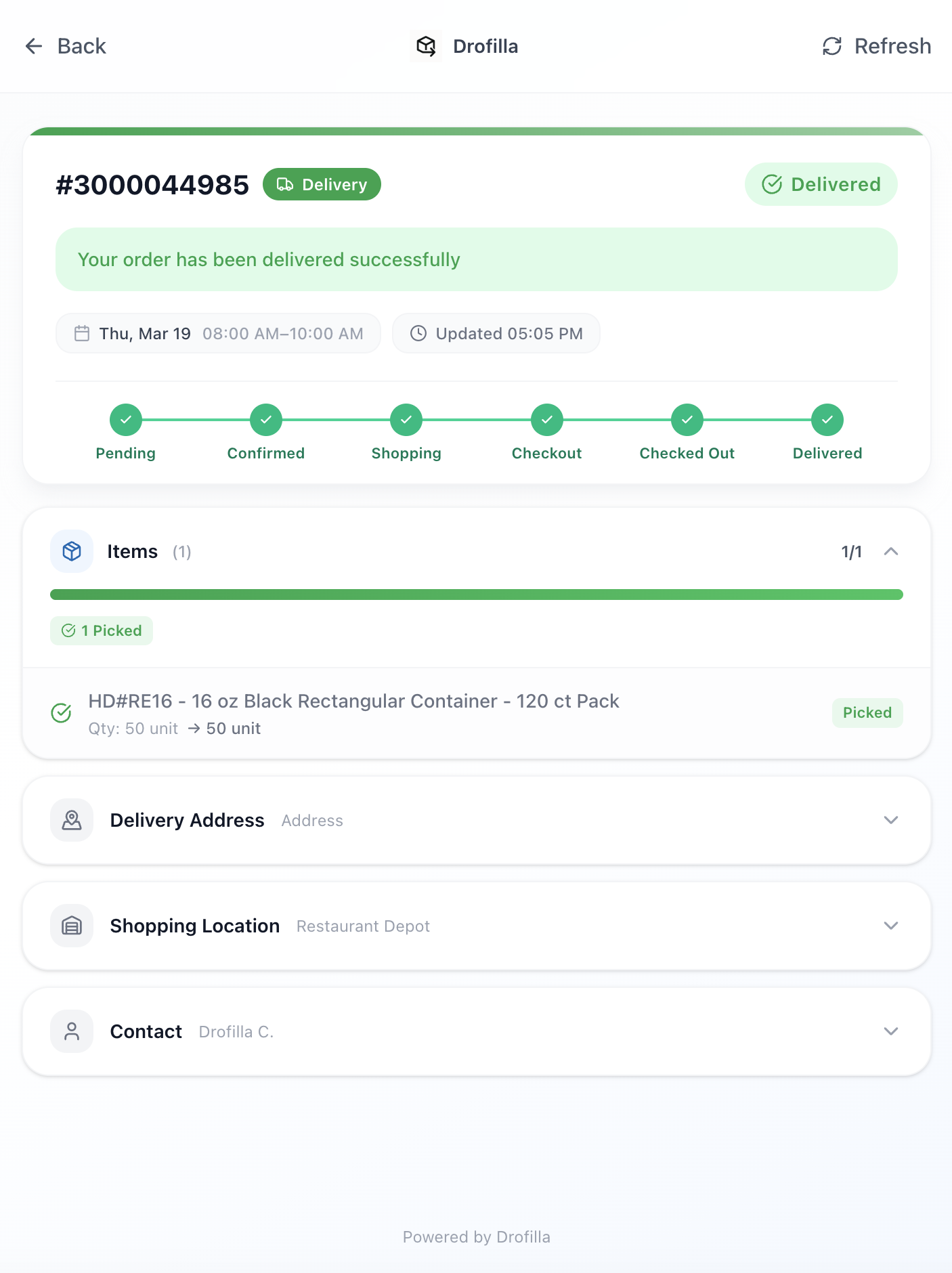The height and width of the screenshot is (1273, 952).
Task: Click the back arrow icon
Action: (33, 46)
